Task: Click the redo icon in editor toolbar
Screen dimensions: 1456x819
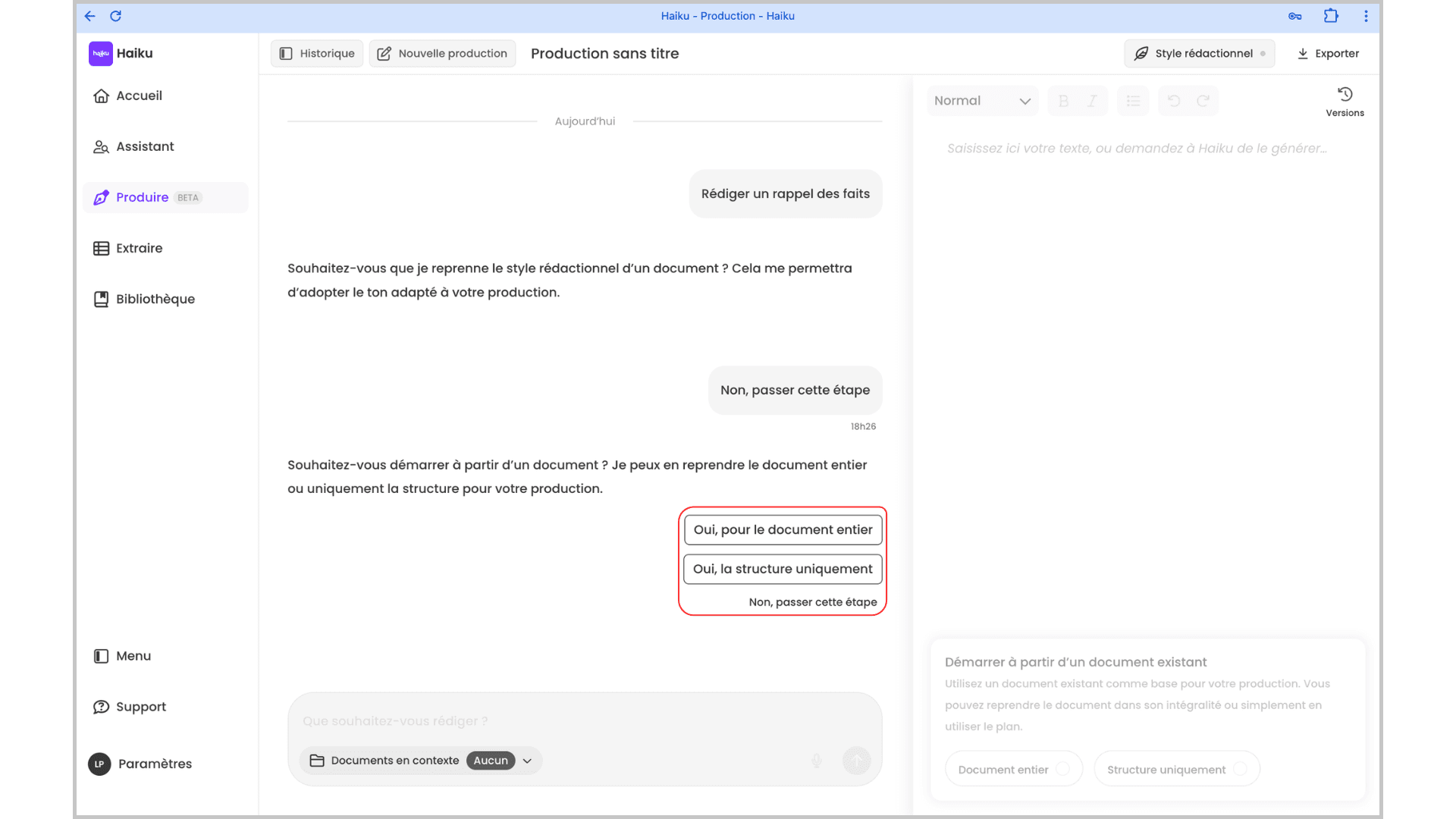Action: coord(1203,101)
